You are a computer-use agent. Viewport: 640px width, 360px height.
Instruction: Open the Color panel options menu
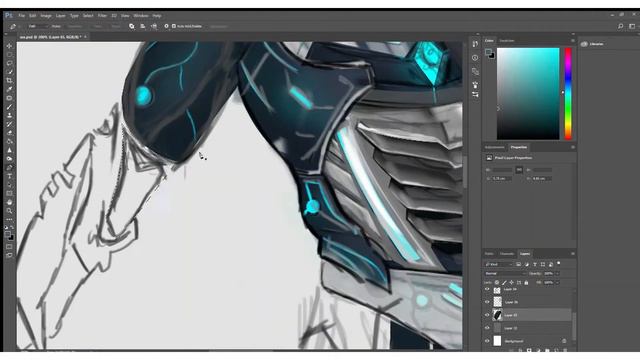click(573, 41)
